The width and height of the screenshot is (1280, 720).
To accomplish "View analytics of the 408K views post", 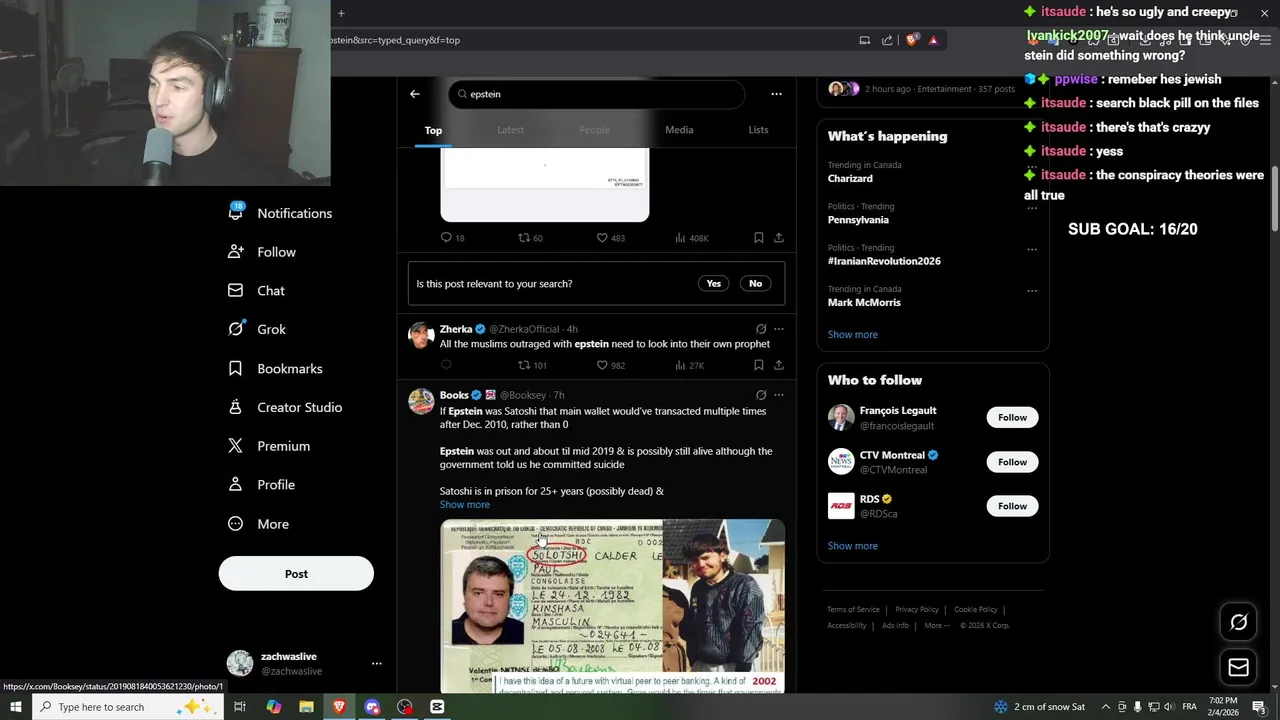I will (691, 238).
